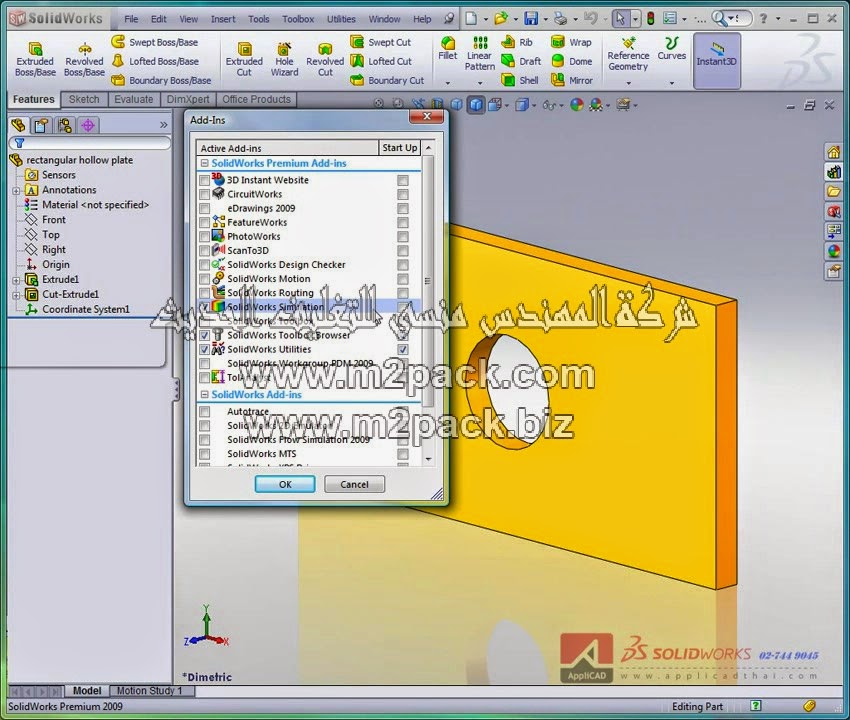
Task: Open the Reference Geometry tool
Action: (x=628, y=54)
